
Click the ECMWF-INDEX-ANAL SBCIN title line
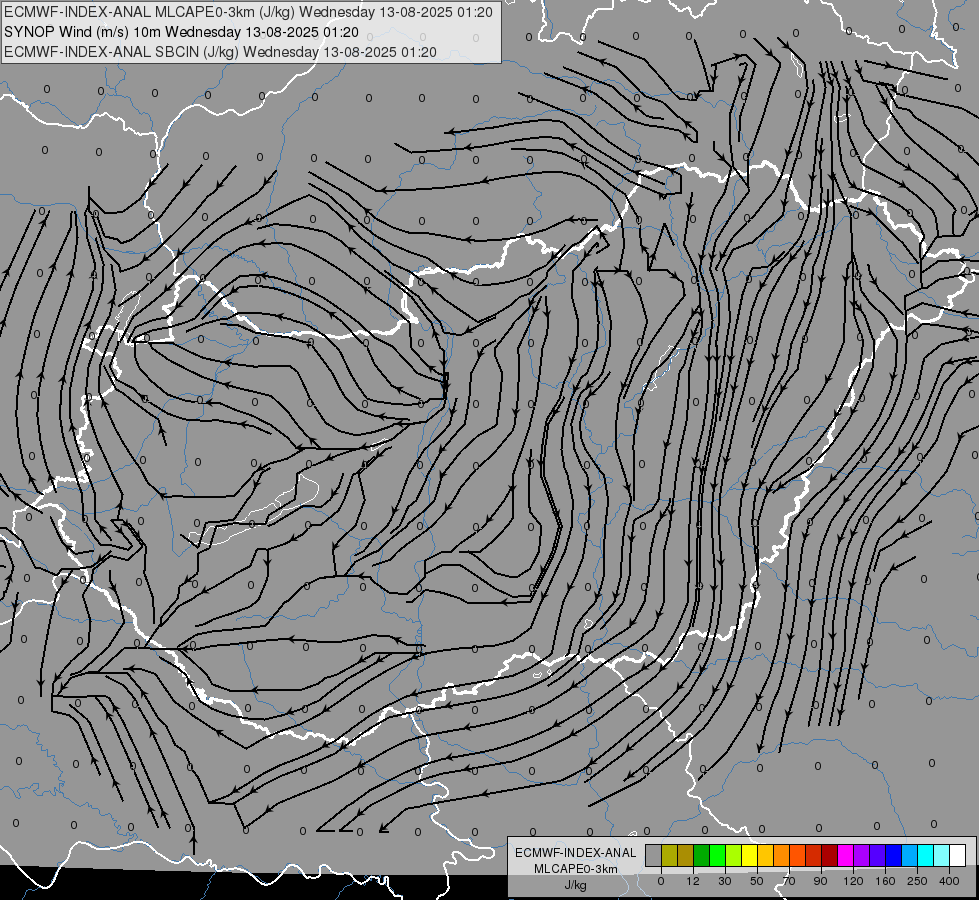[220, 52]
